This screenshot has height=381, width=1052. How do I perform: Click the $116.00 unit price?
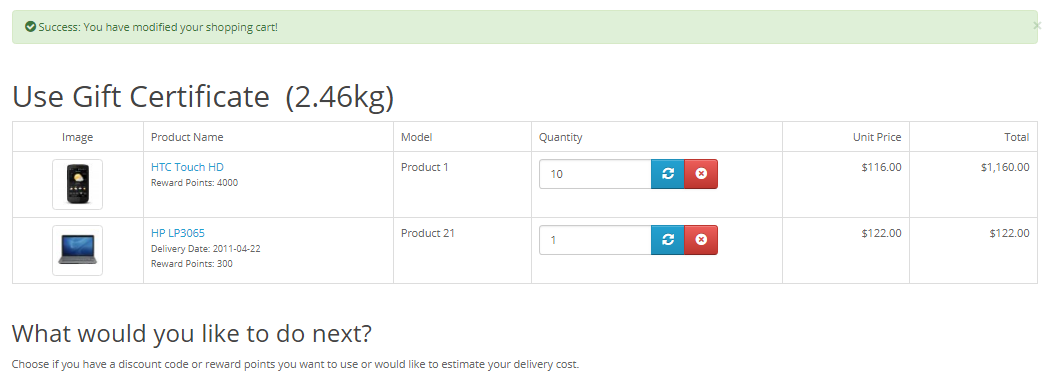882,167
